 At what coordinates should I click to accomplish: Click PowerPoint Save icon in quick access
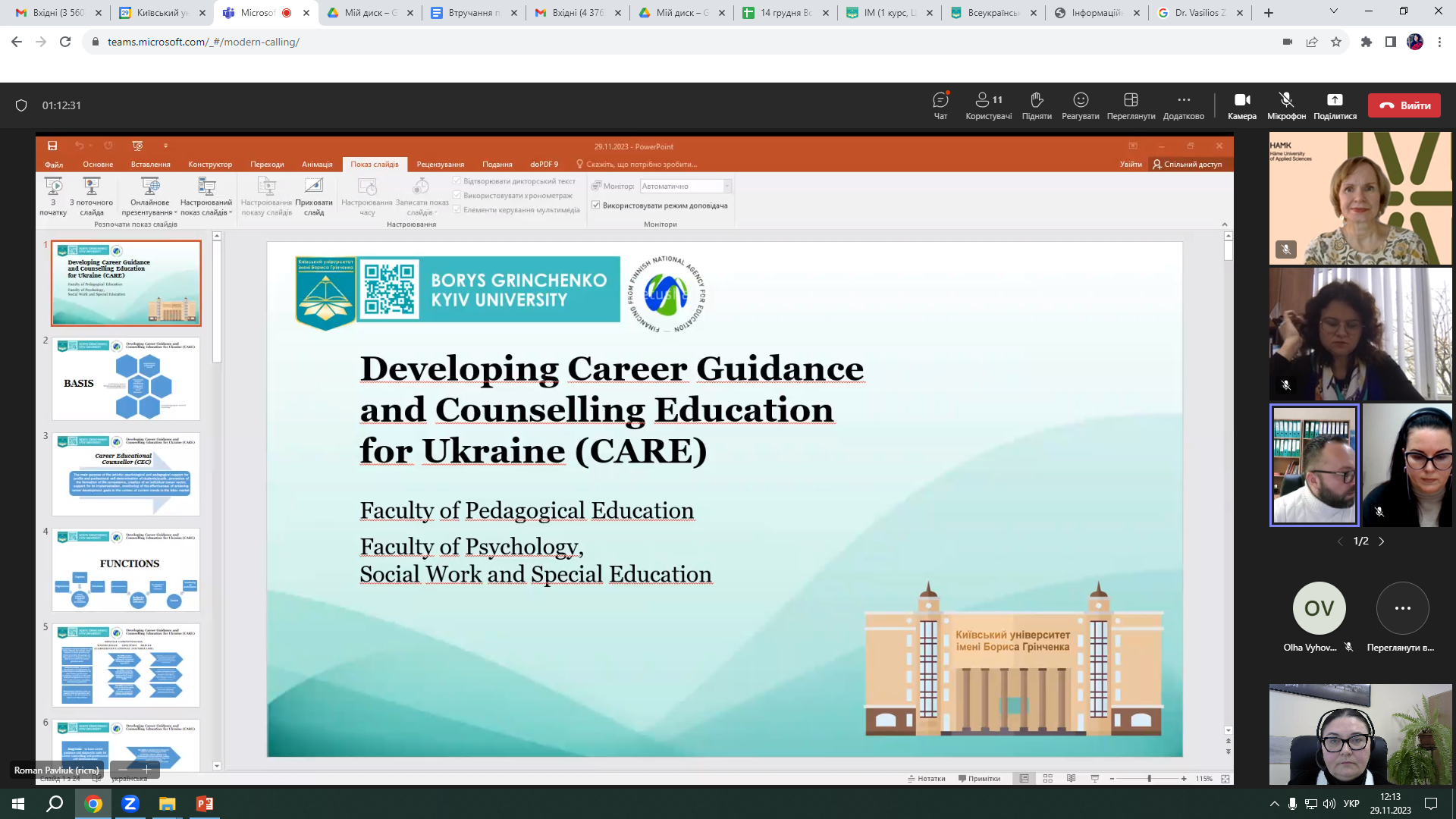tap(52, 146)
